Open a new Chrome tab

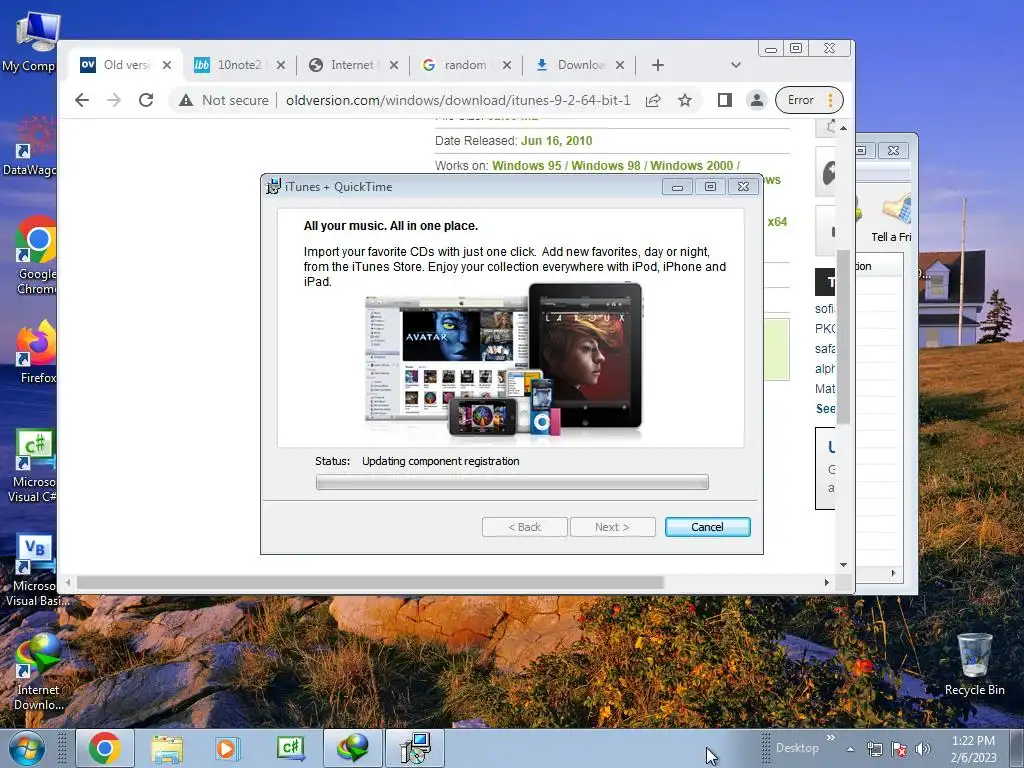(x=658, y=65)
